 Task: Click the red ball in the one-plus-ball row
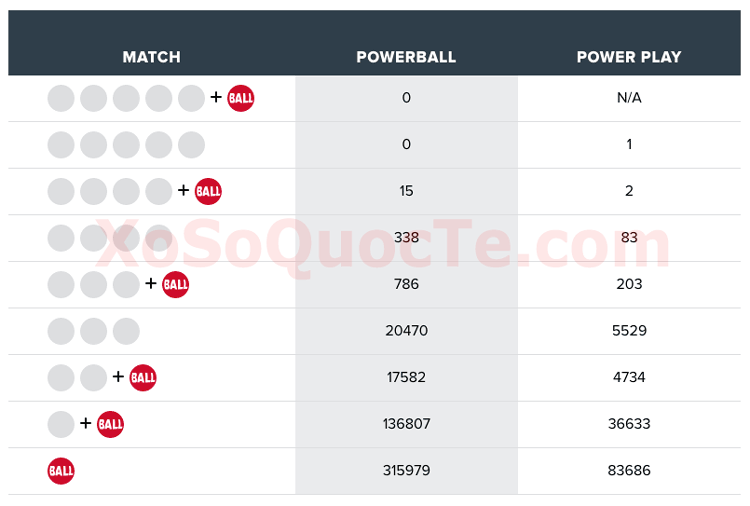tap(110, 424)
